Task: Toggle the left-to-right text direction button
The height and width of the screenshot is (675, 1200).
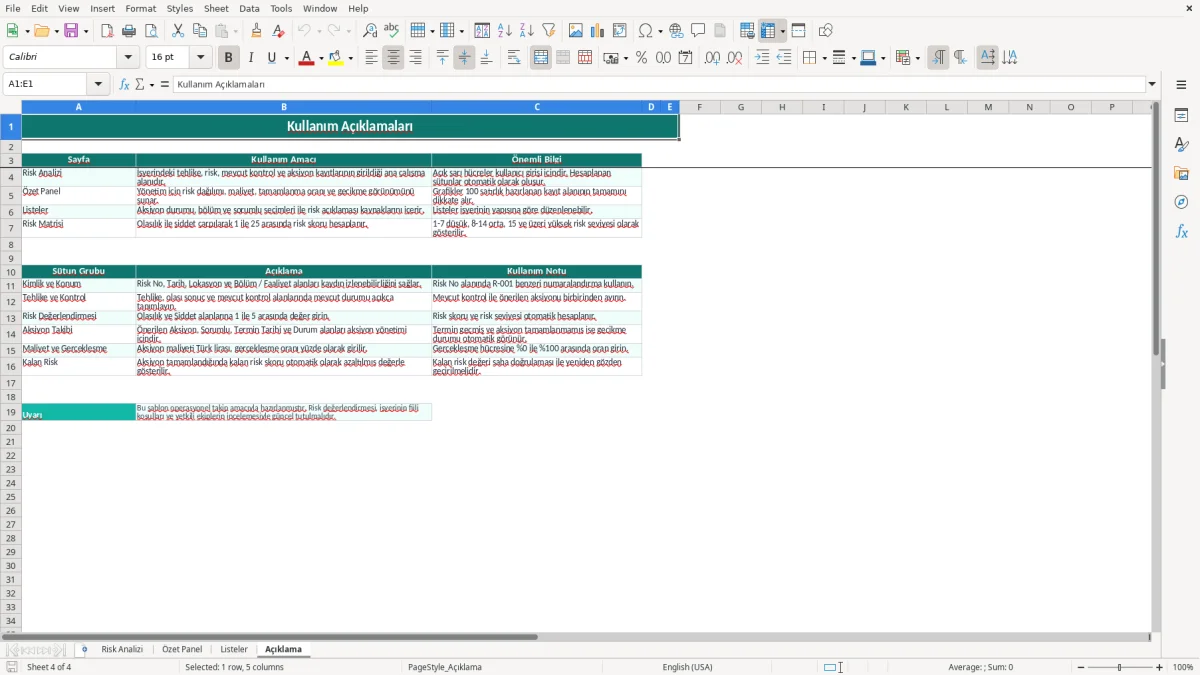Action: coord(938,58)
